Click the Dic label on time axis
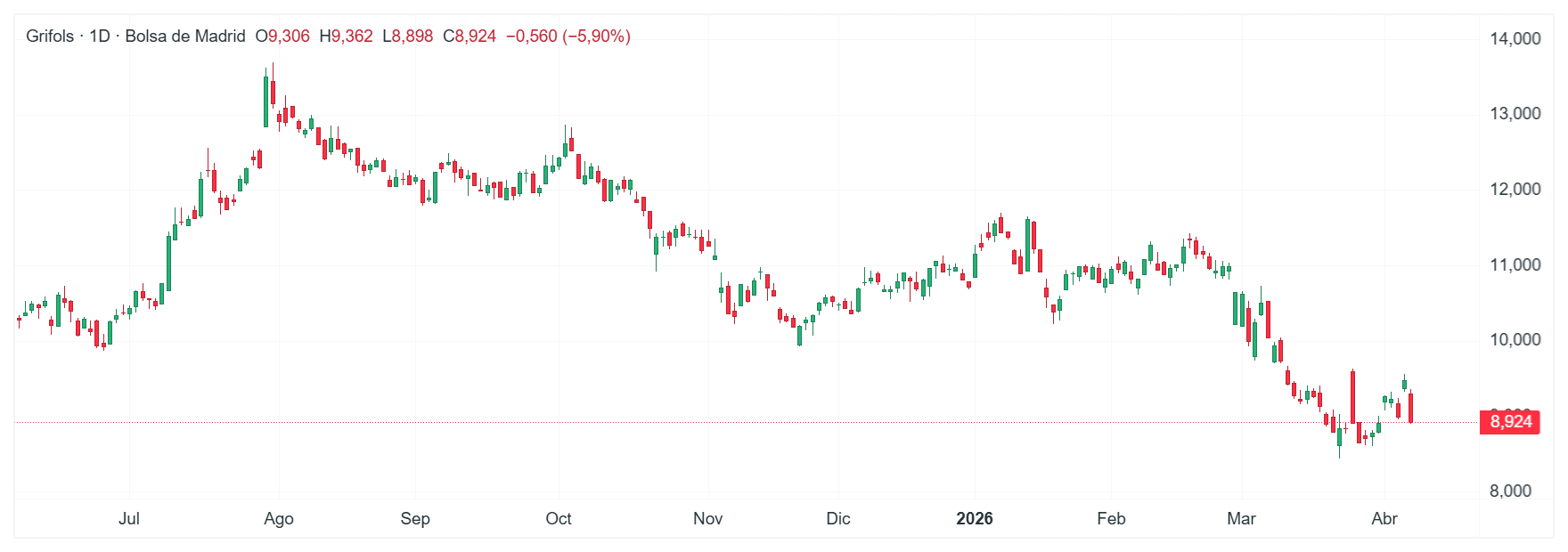 (838, 518)
